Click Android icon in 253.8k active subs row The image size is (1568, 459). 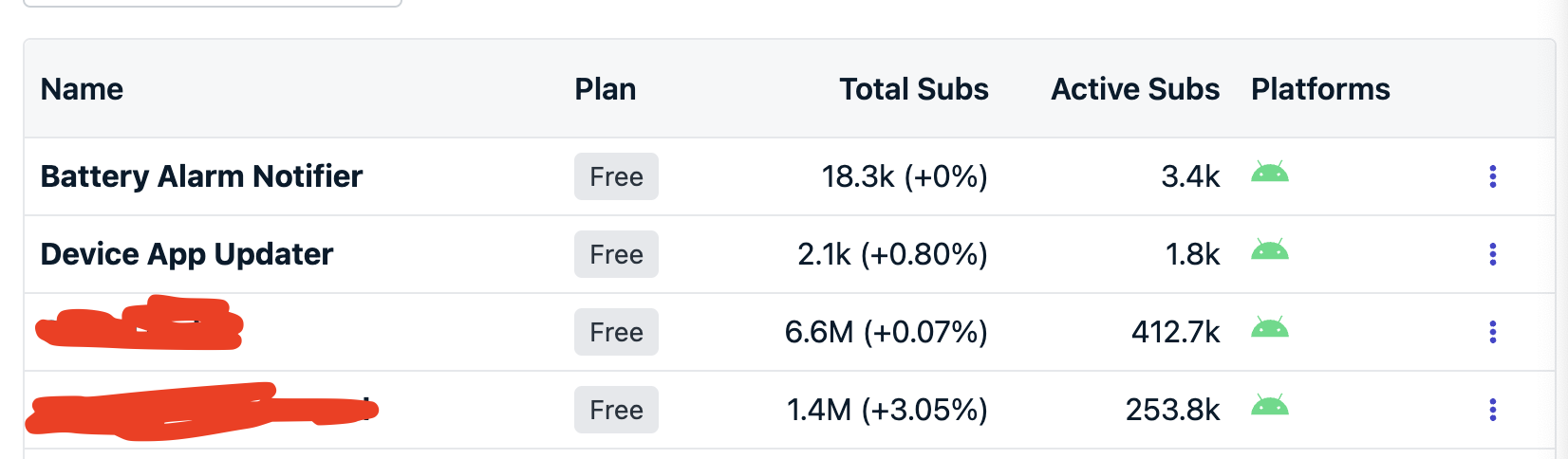[1269, 405]
